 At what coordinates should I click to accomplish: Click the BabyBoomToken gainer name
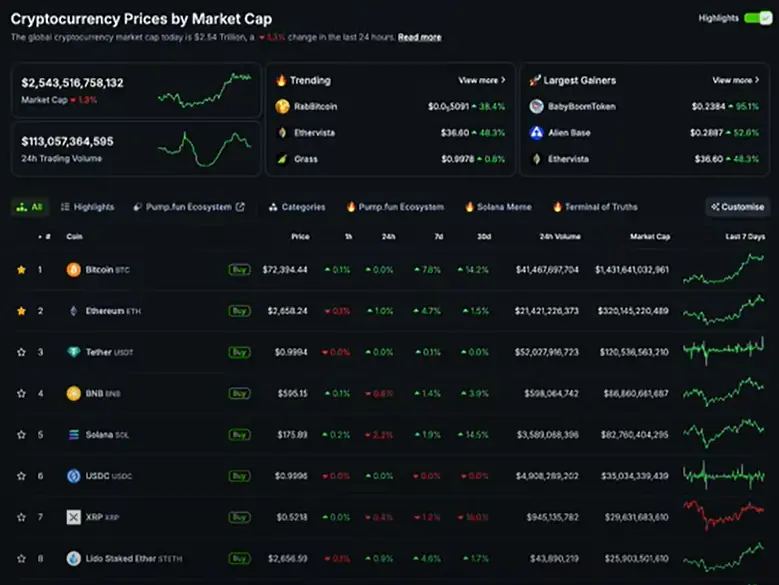[x=582, y=106]
